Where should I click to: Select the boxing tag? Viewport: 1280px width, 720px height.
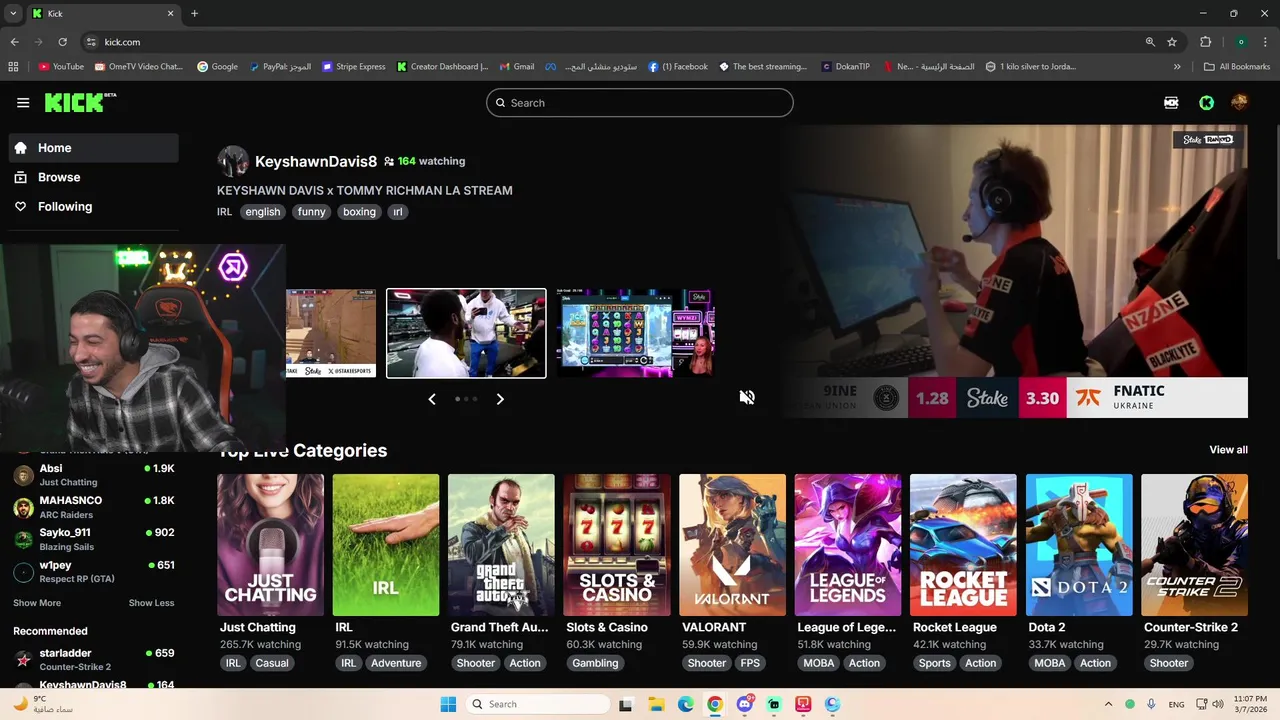point(359,212)
